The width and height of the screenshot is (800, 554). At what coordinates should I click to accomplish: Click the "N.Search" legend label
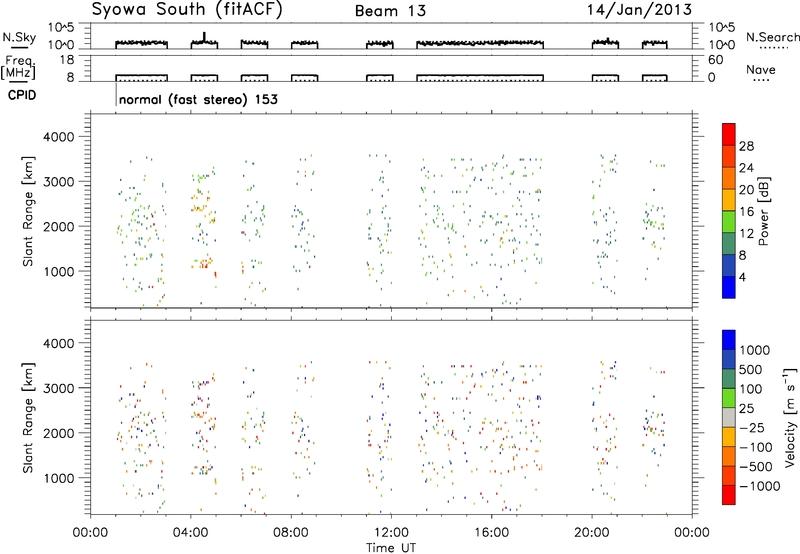(x=772, y=37)
